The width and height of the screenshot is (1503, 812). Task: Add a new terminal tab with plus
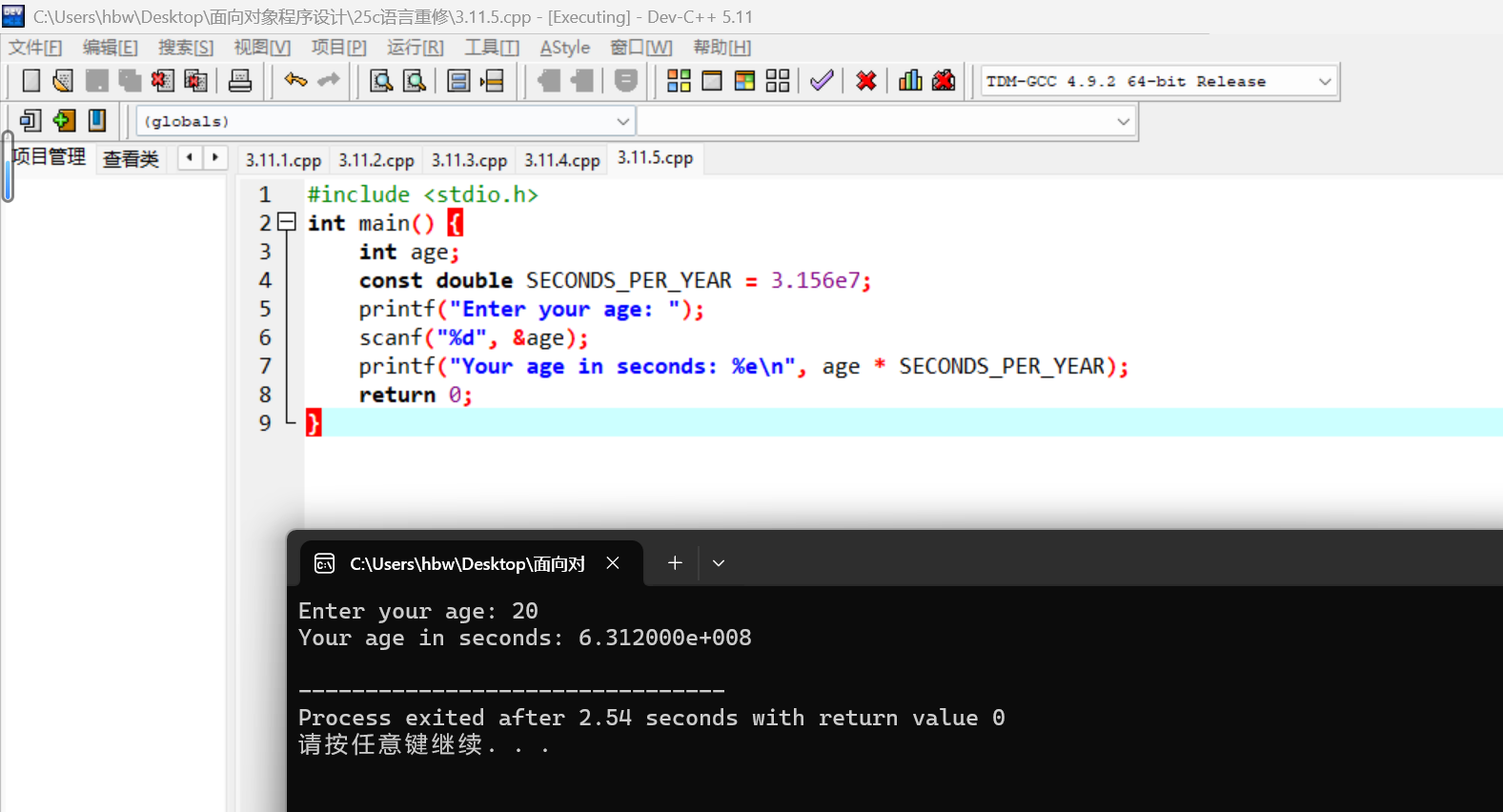click(675, 563)
